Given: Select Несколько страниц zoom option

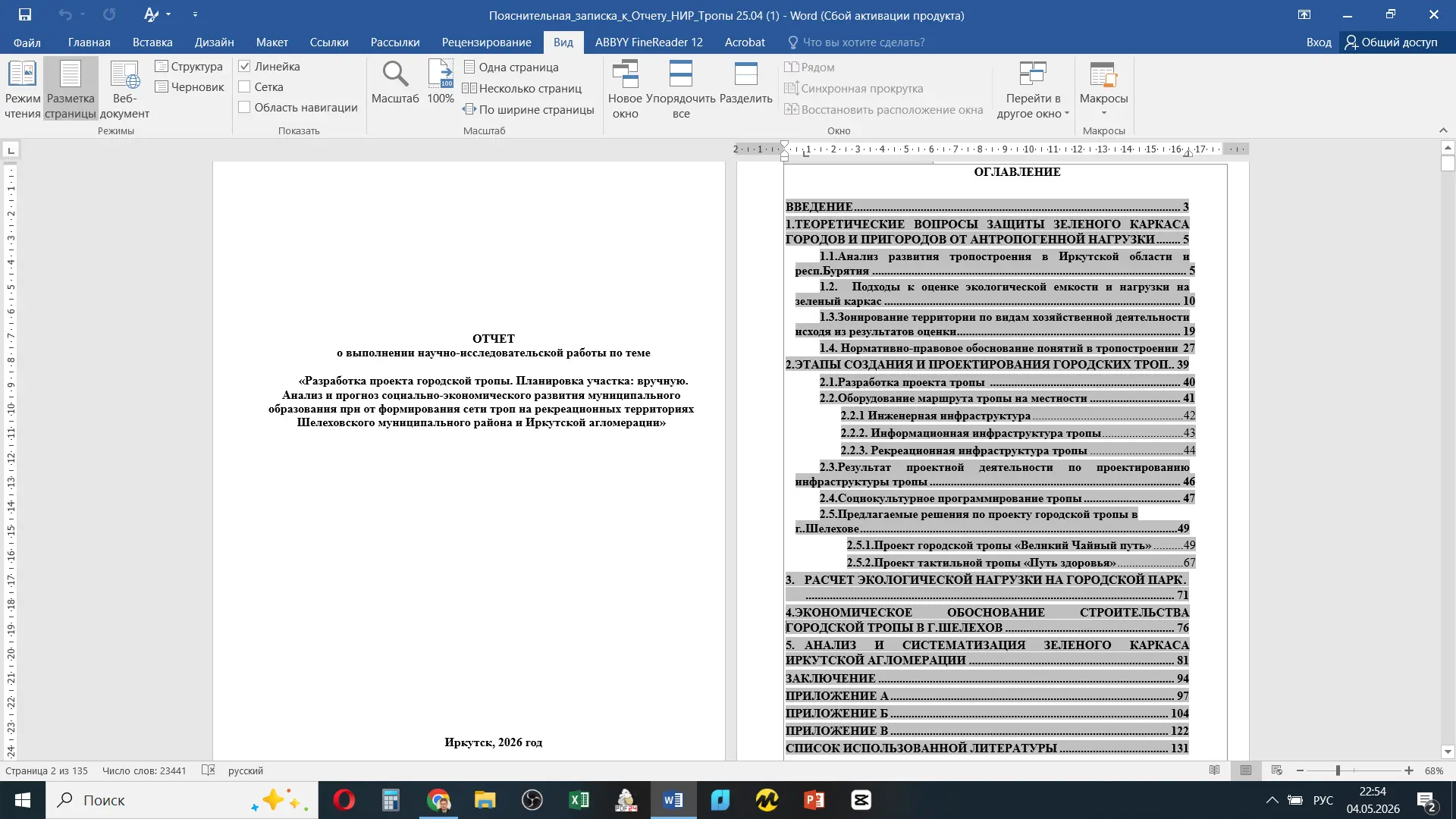Looking at the screenshot, I should tap(522, 89).
